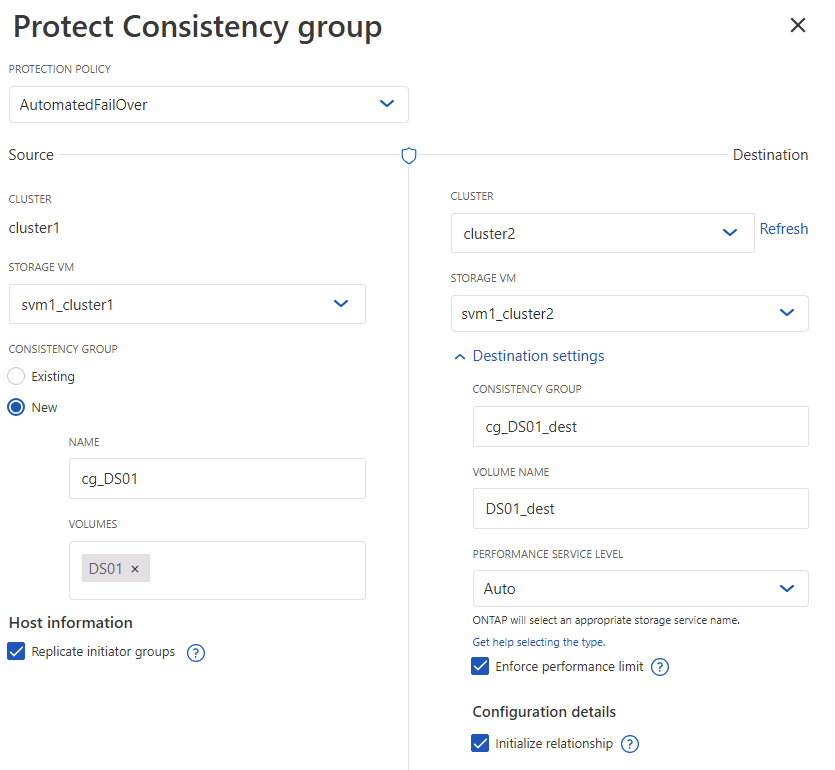Viewport: 835px width, 770px height.
Task: Open destination cluster2 dropdown
Action: click(602, 233)
